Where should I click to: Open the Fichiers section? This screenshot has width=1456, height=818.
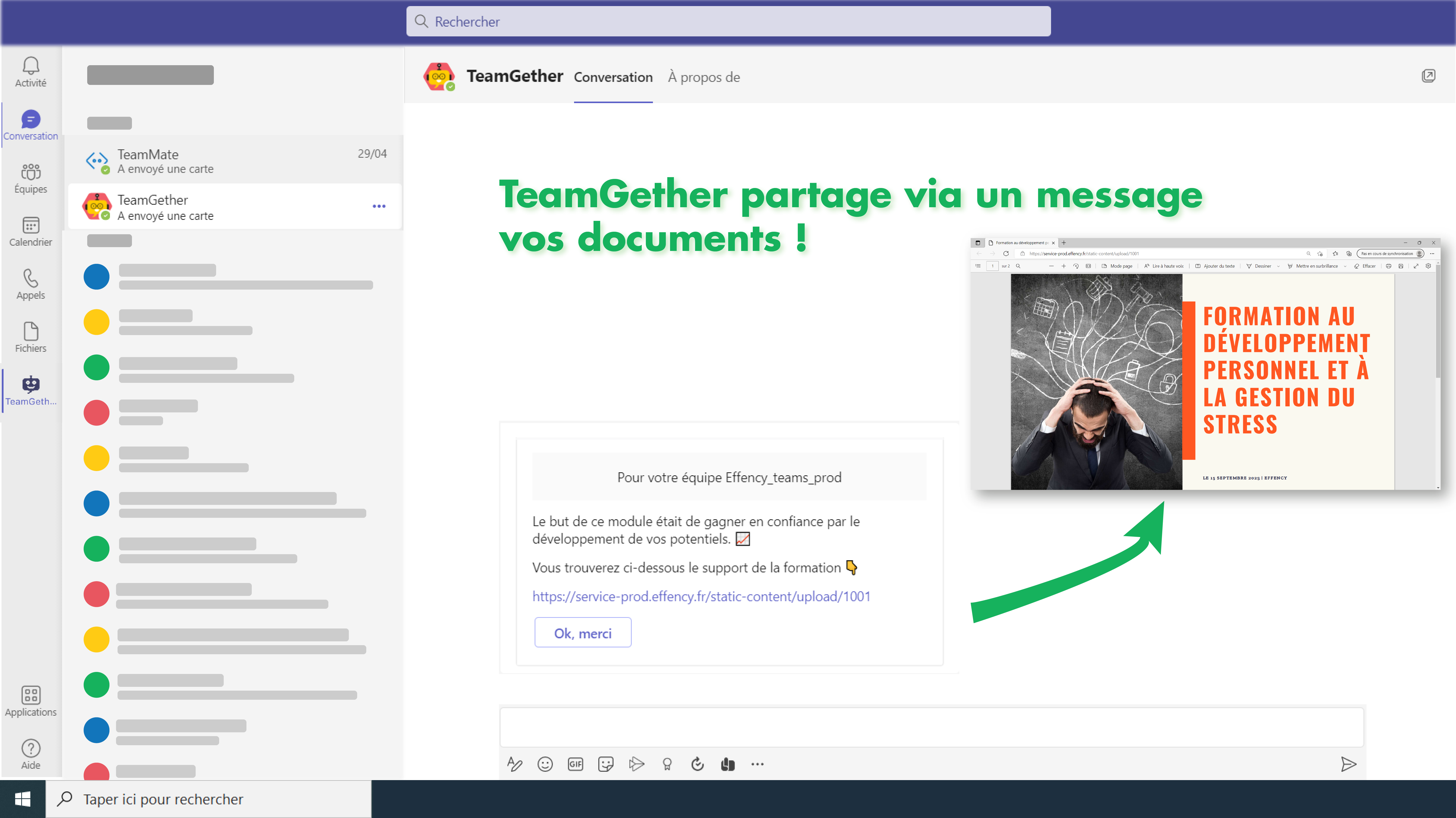31,337
